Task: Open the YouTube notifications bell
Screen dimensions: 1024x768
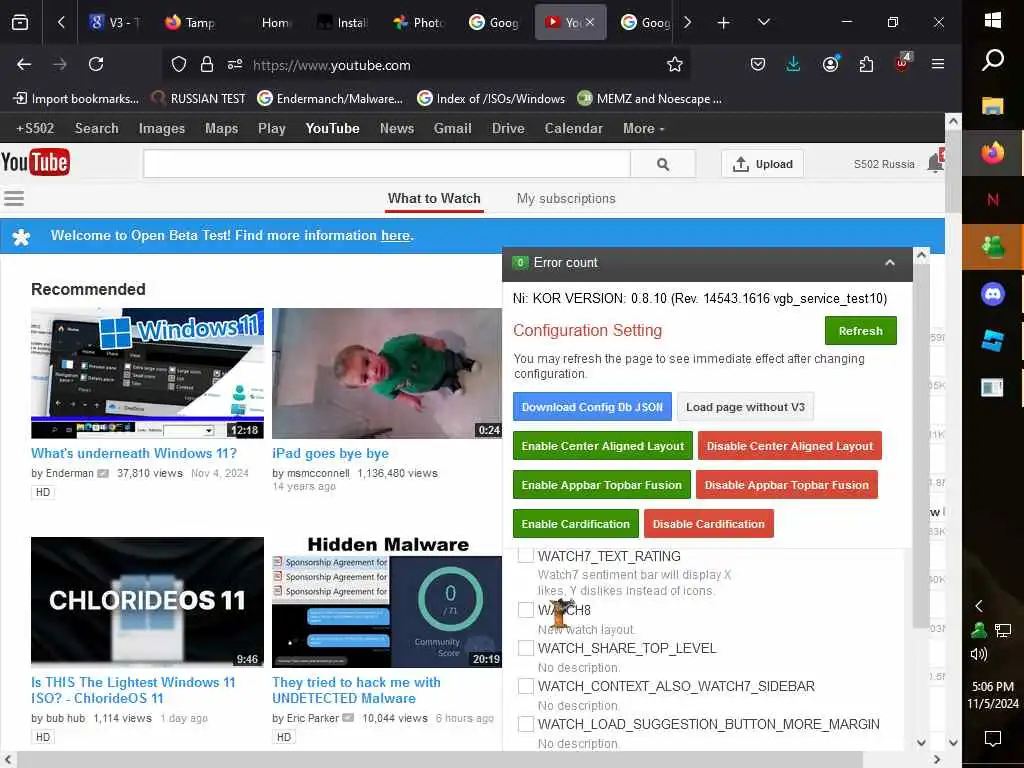Action: click(935, 163)
